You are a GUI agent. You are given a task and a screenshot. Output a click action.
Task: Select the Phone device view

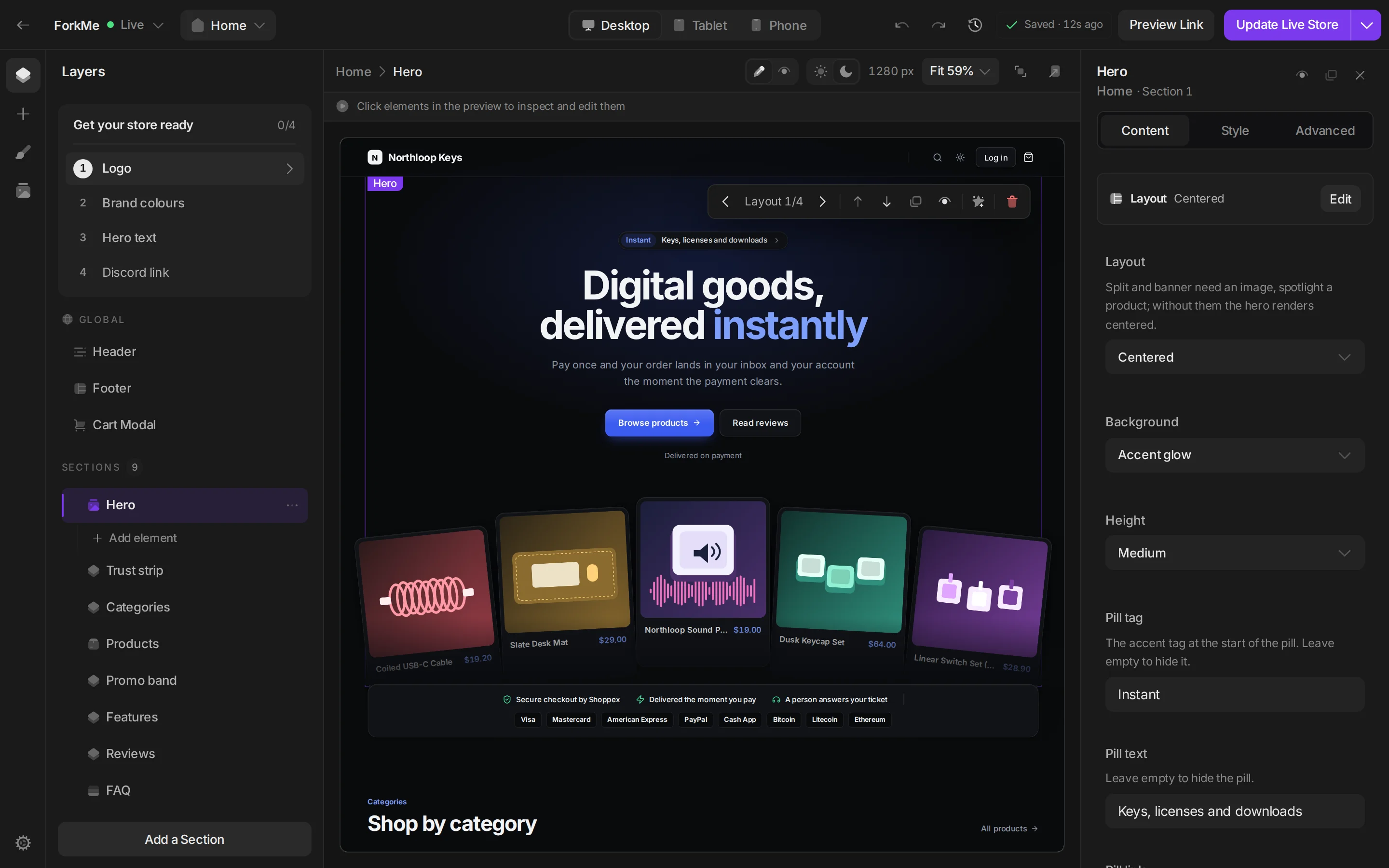coord(778,25)
